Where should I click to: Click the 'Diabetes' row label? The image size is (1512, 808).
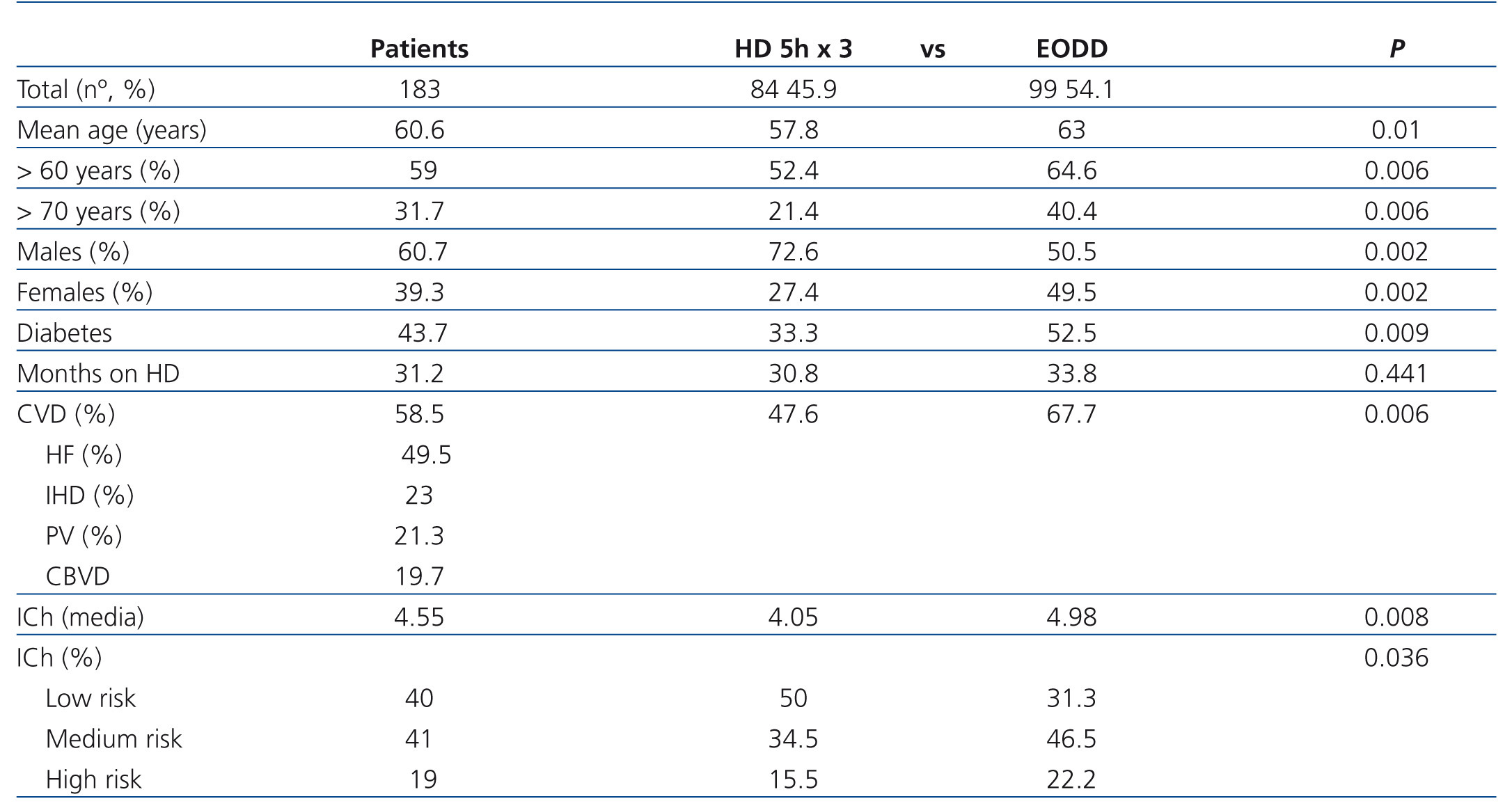[x=64, y=333]
